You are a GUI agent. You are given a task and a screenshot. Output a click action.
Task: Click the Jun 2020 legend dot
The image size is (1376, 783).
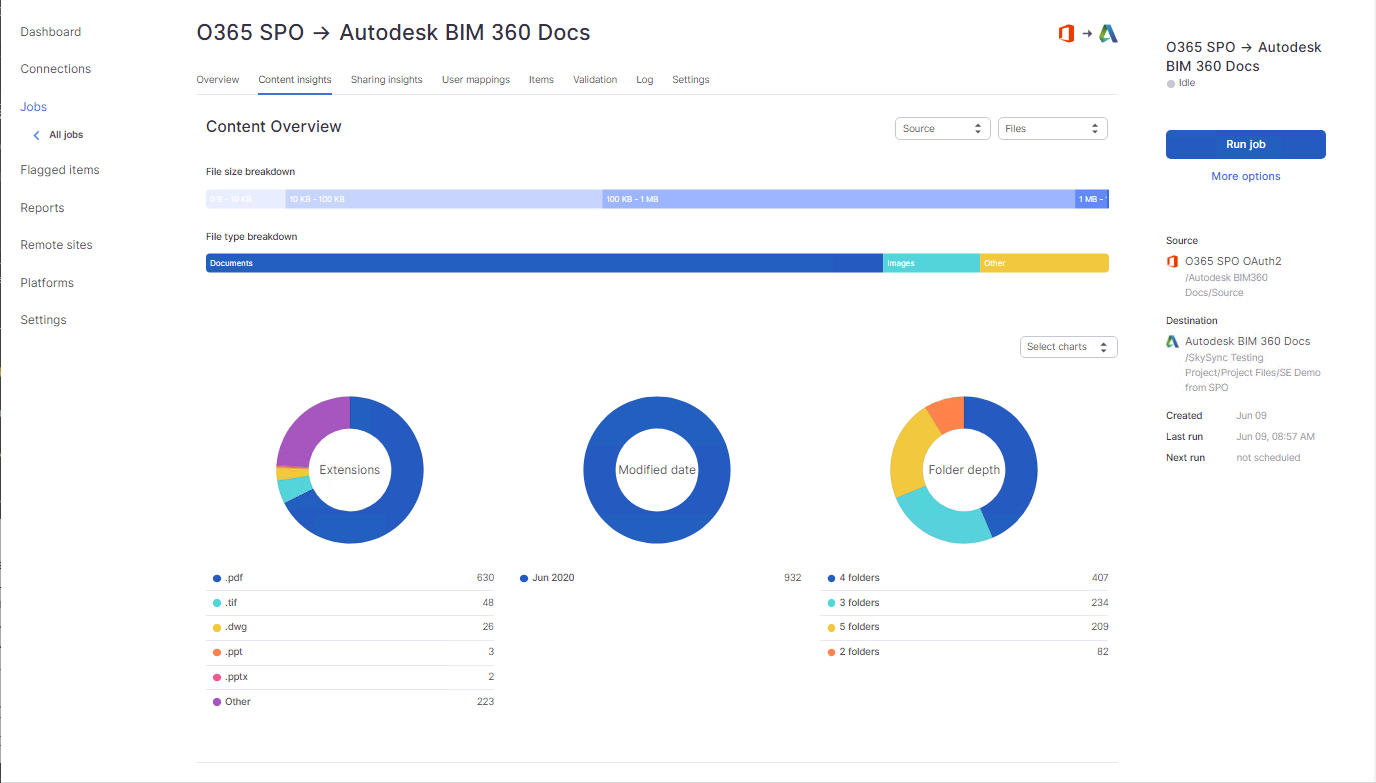pyautogui.click(x=524, y=578)
